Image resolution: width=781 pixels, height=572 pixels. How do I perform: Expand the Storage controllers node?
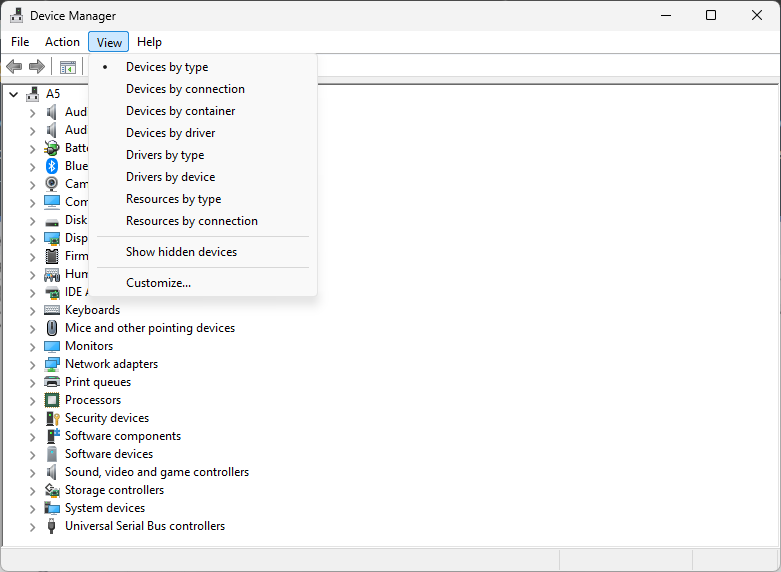32,490
